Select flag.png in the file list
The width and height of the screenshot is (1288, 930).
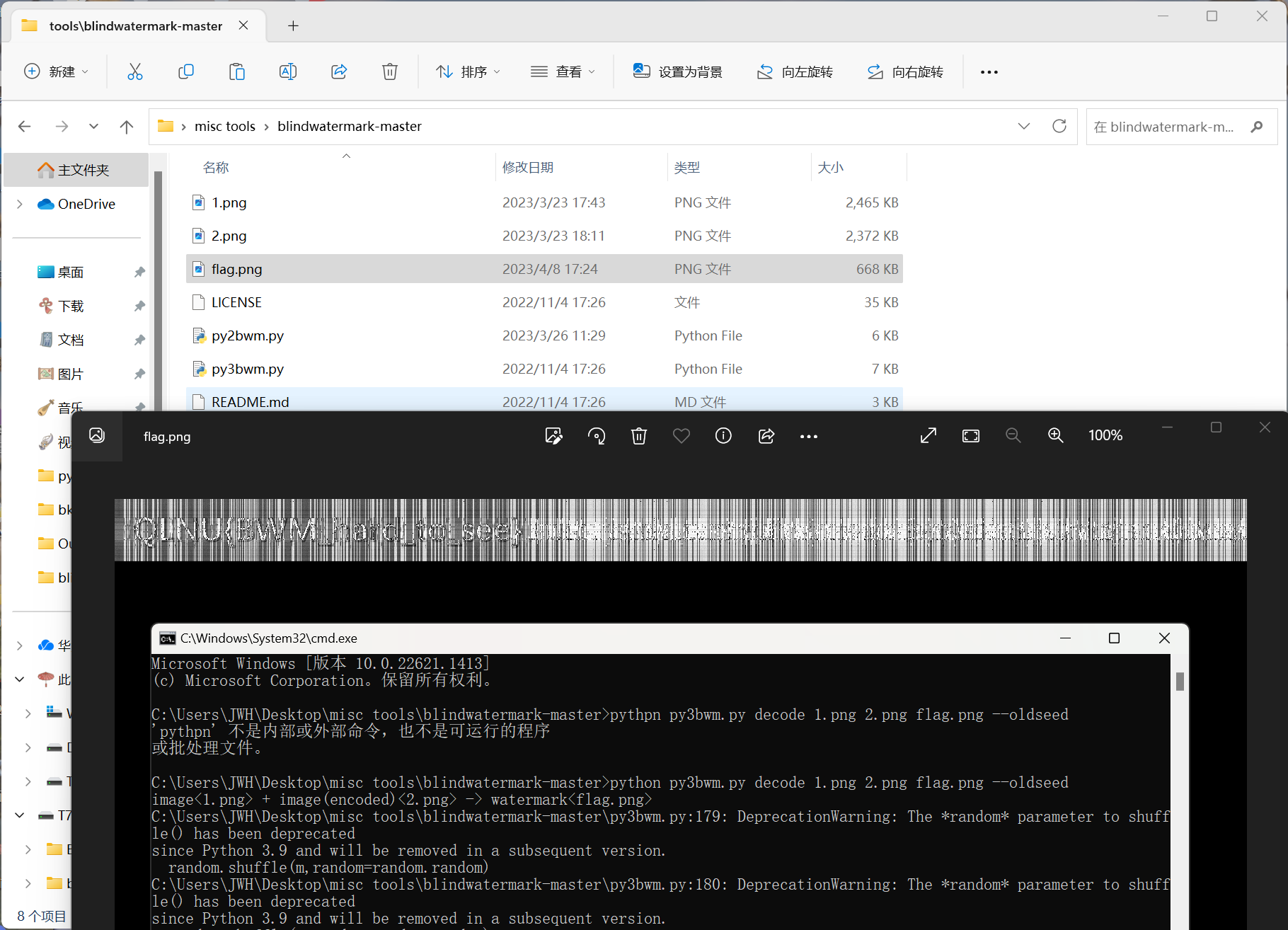tap(544, 269)
